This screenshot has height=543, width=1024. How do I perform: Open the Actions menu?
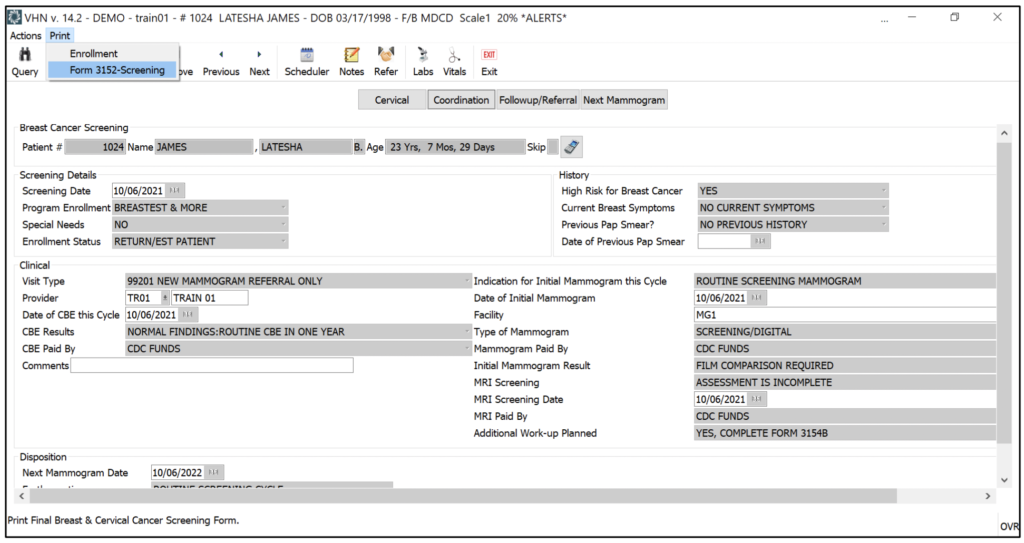(x=25, y=35)
